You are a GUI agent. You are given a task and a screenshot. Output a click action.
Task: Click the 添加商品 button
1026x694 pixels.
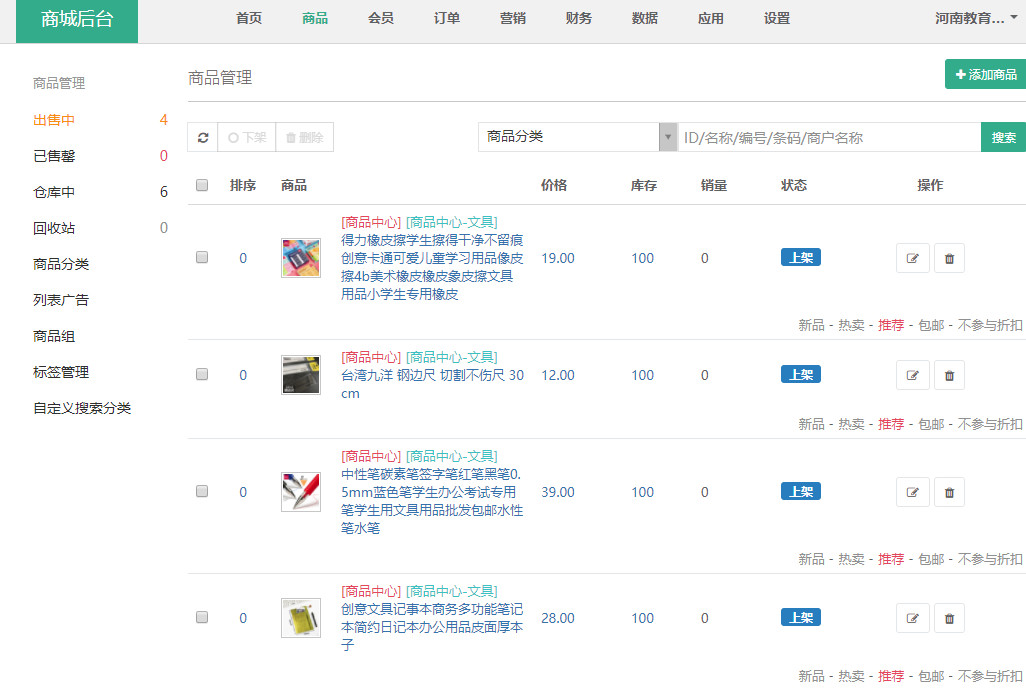click(x=985, y=75)
